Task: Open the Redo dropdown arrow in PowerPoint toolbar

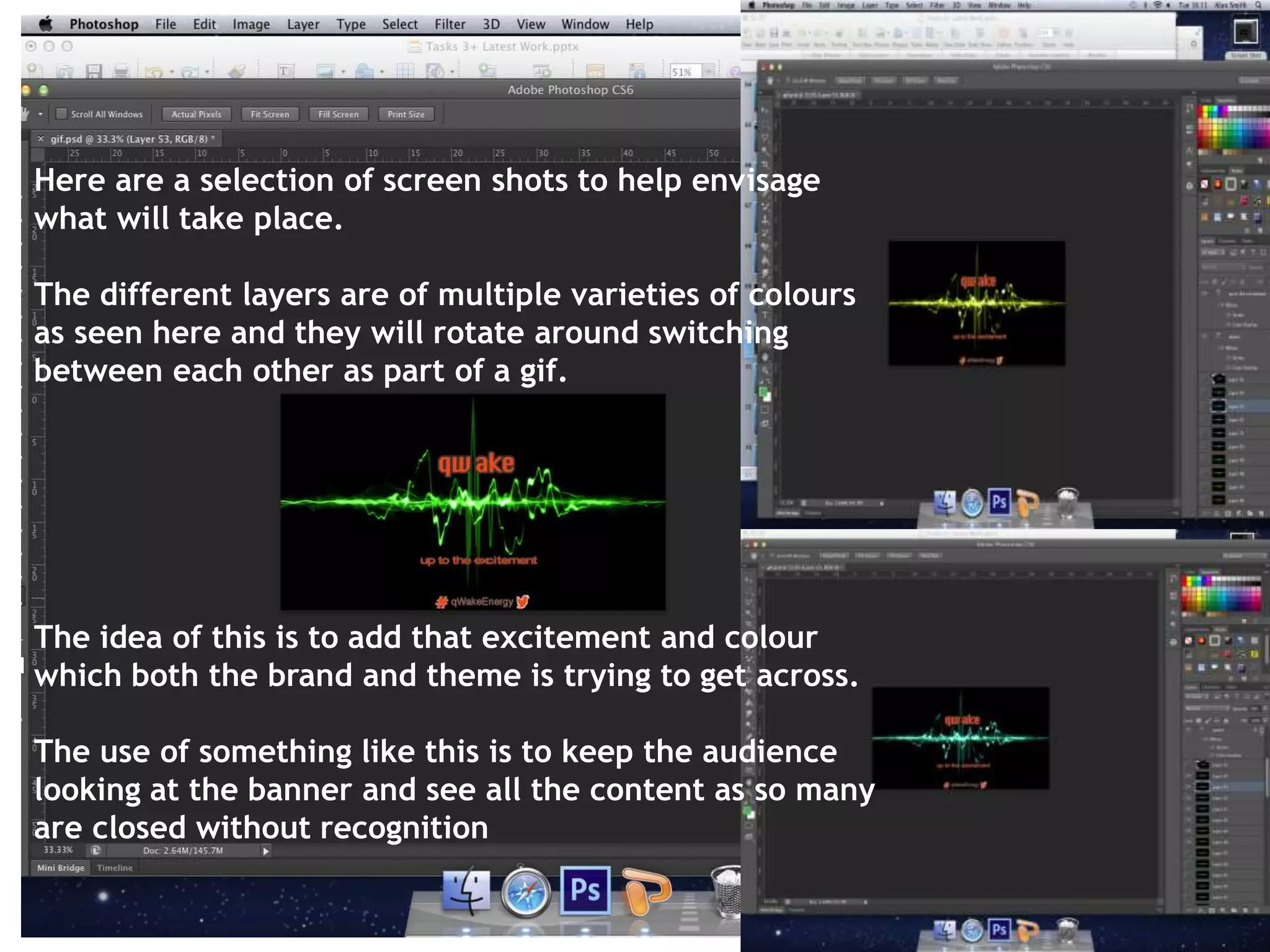Action: coord(208,73)
